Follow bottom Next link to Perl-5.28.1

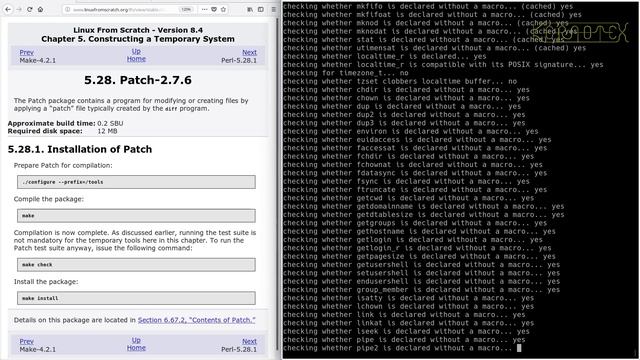(249, 341)
